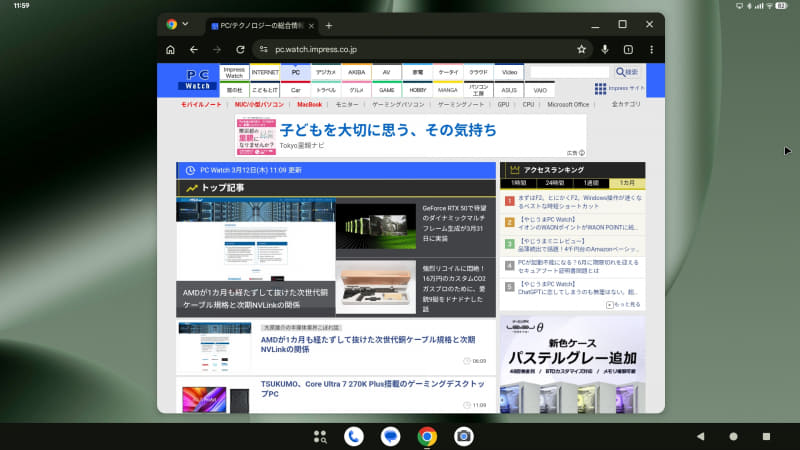Select the AV nav tab
This screenshot has width=800, height=450.
click(387, 72)
